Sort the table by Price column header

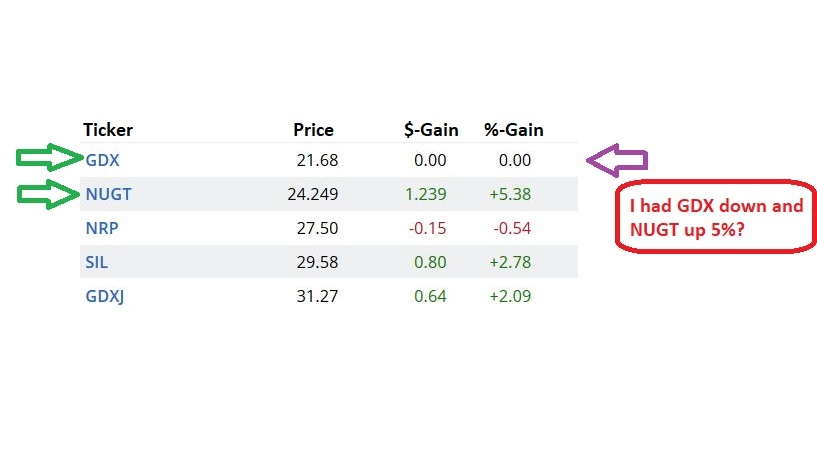[313, 130]
